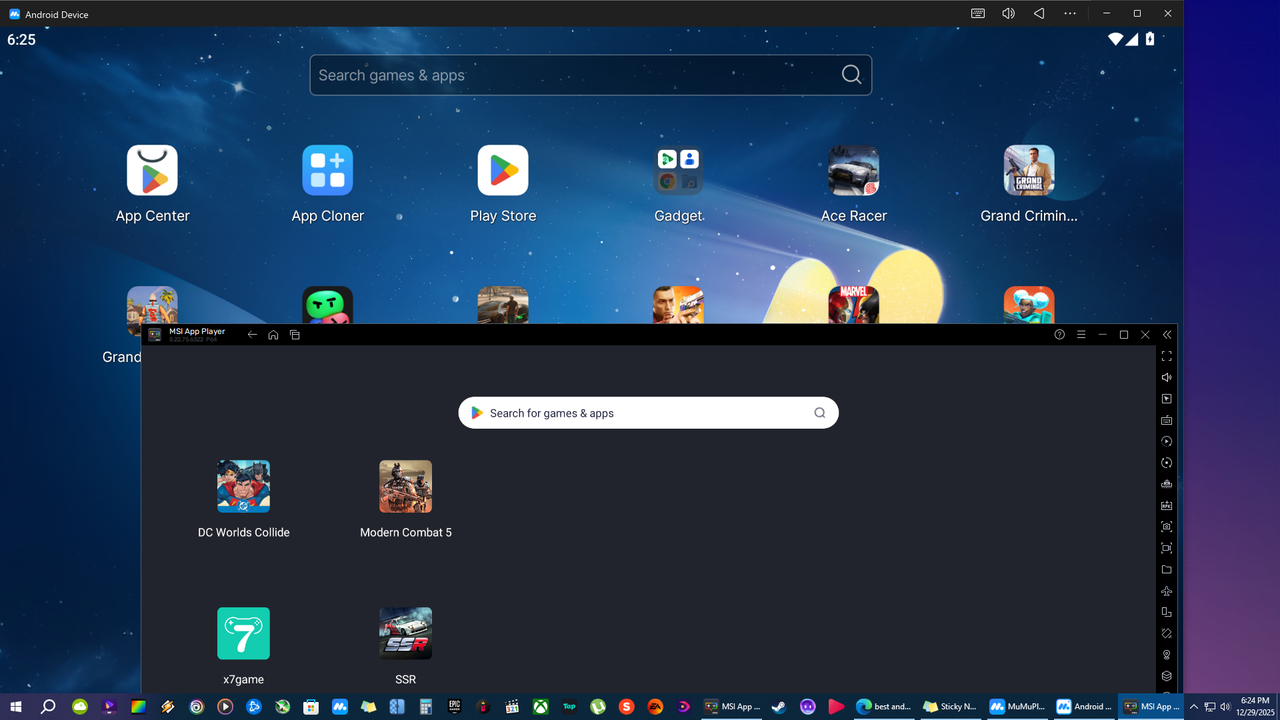Set location via sidebar pin icon

point(1167,655)
